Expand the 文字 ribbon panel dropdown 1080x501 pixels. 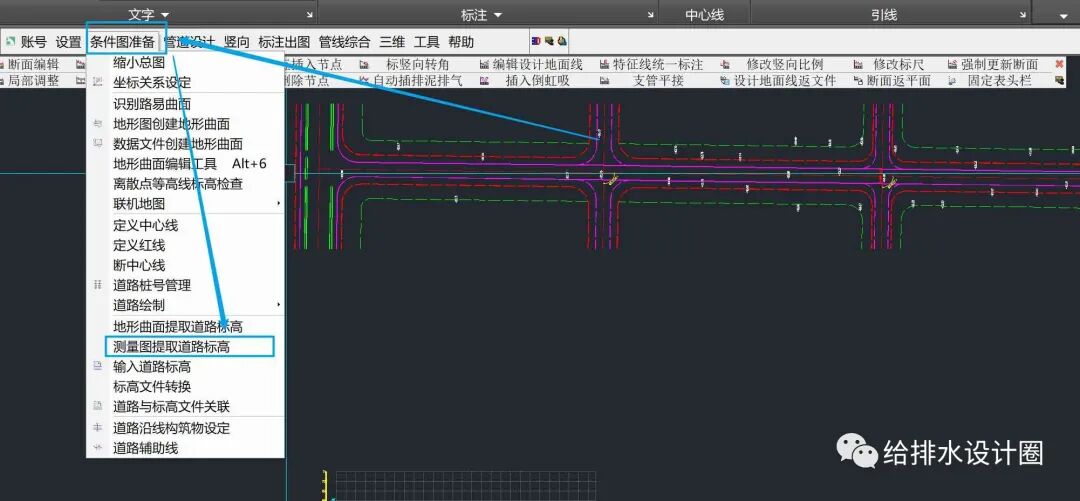pyautogui.click(x=165, y=15)
